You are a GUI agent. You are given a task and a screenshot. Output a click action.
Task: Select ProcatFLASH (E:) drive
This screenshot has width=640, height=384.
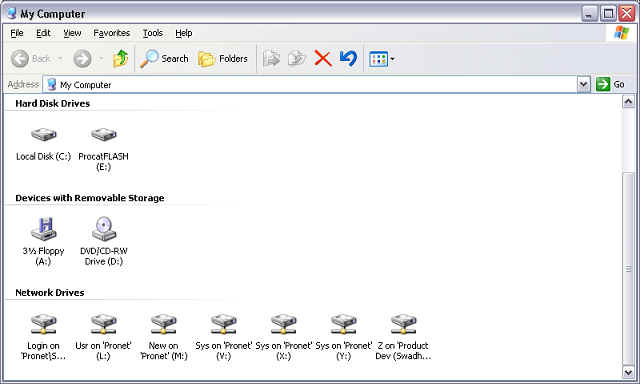[x=103, y=149]
